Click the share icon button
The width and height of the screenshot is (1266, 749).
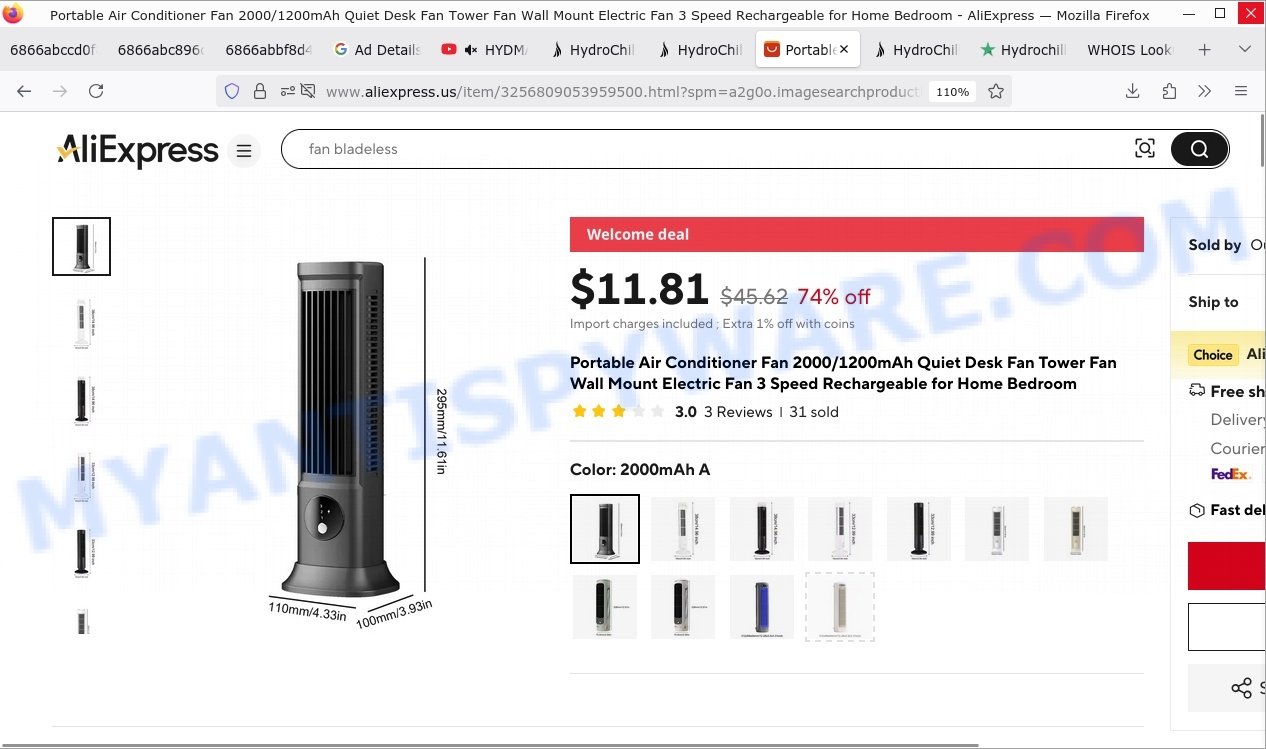[x=1241, y=688]
